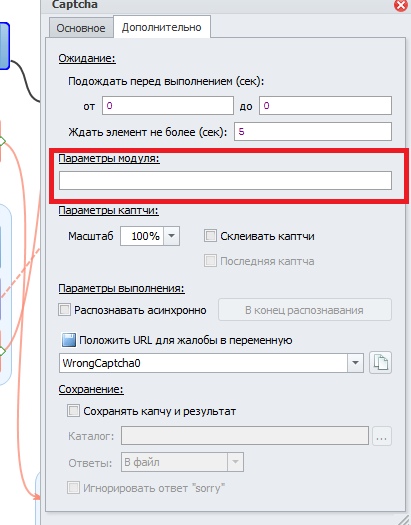Switch to the Основное tab
The height and width of the screenshot is (525, 411).
click(81, 28)
